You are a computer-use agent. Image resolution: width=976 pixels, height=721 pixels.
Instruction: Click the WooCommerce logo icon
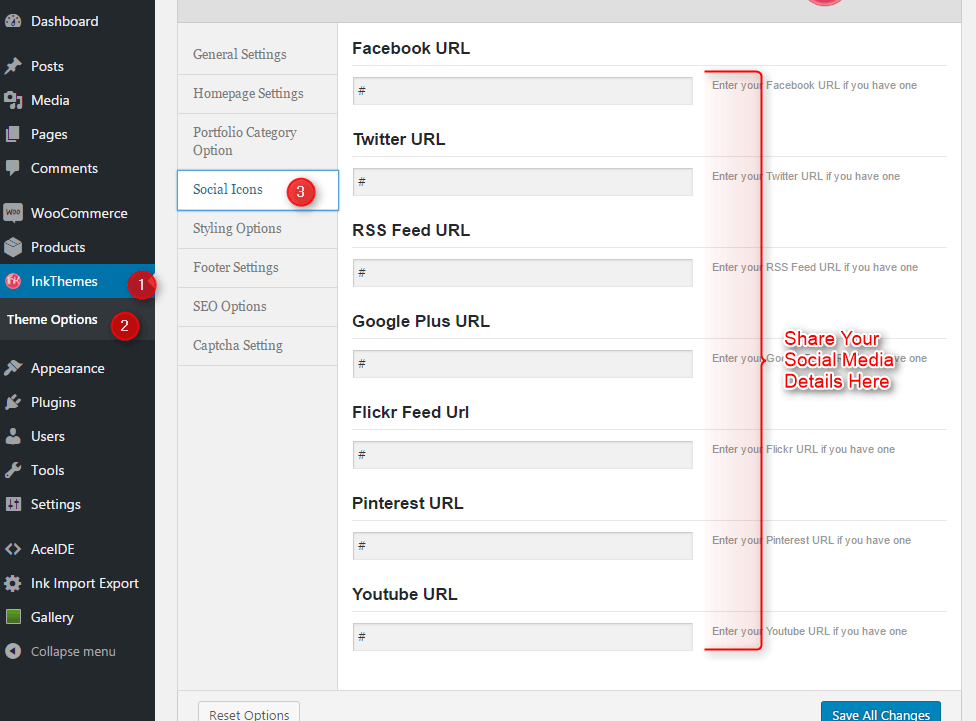pyautogui.click(x=13, y=213)
